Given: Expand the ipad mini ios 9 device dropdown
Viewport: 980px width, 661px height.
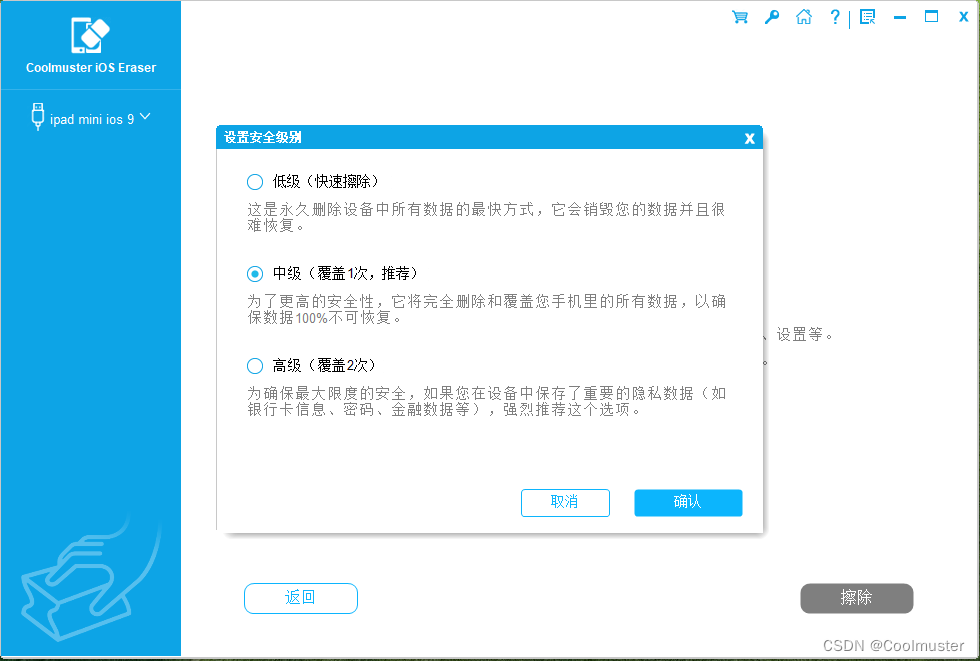Looking at the screenshot, I should (146, 117).
